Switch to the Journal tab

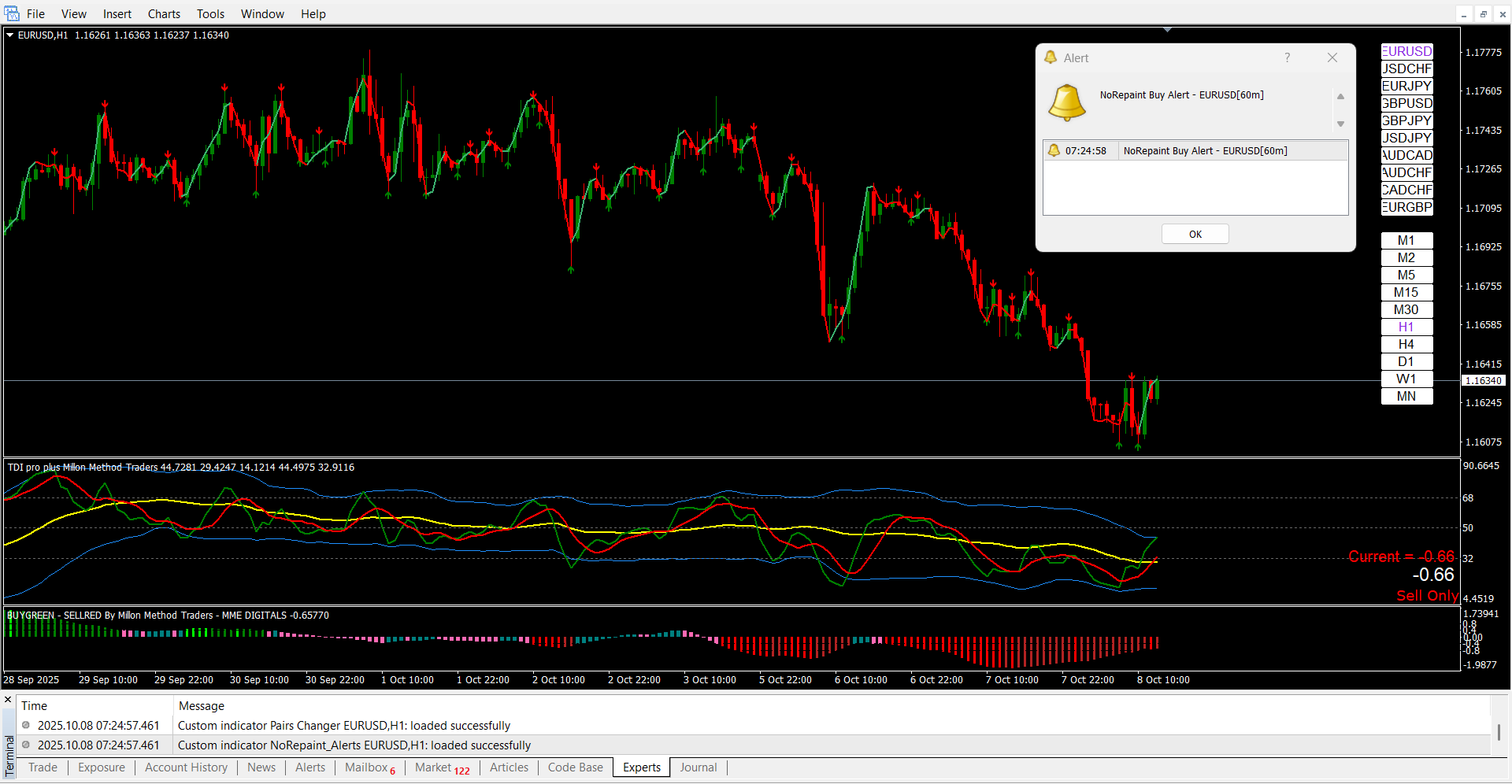point(698,767)
